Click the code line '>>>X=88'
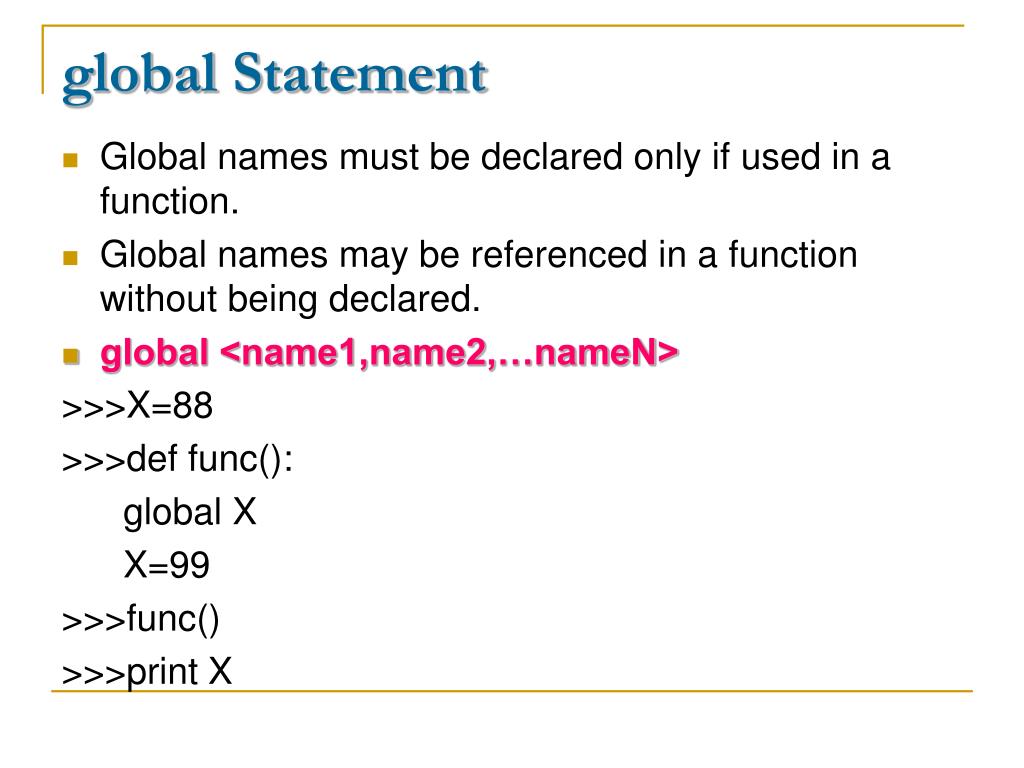 click(x=137, y=406)
